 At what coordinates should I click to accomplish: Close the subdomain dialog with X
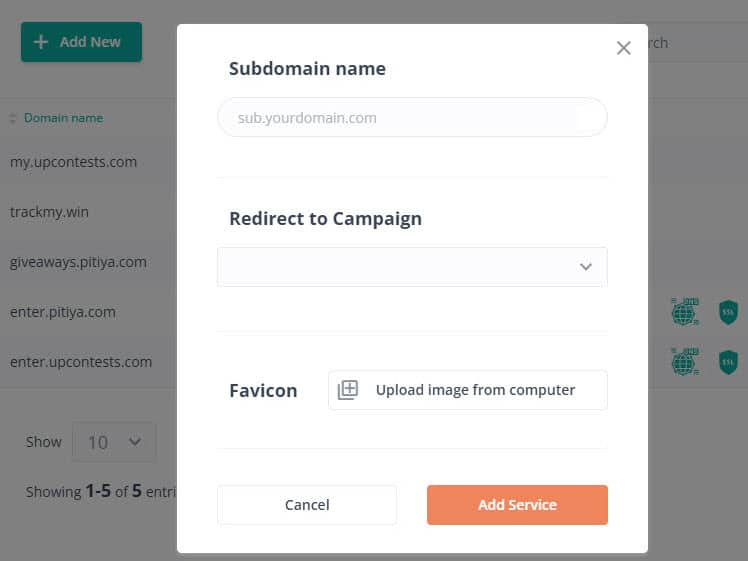point(623,48)
